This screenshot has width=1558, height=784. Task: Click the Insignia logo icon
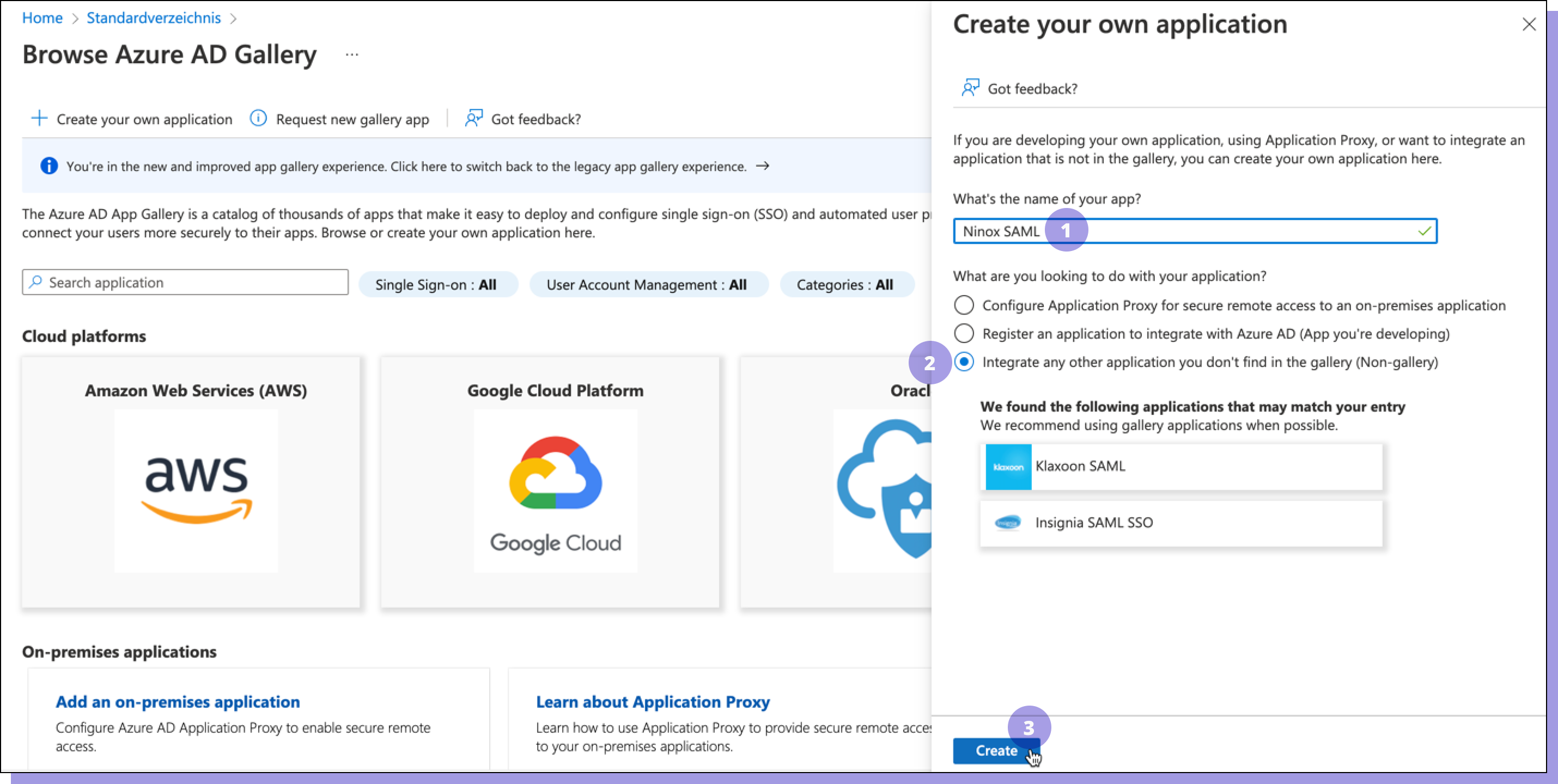[x=1008, y=522]
